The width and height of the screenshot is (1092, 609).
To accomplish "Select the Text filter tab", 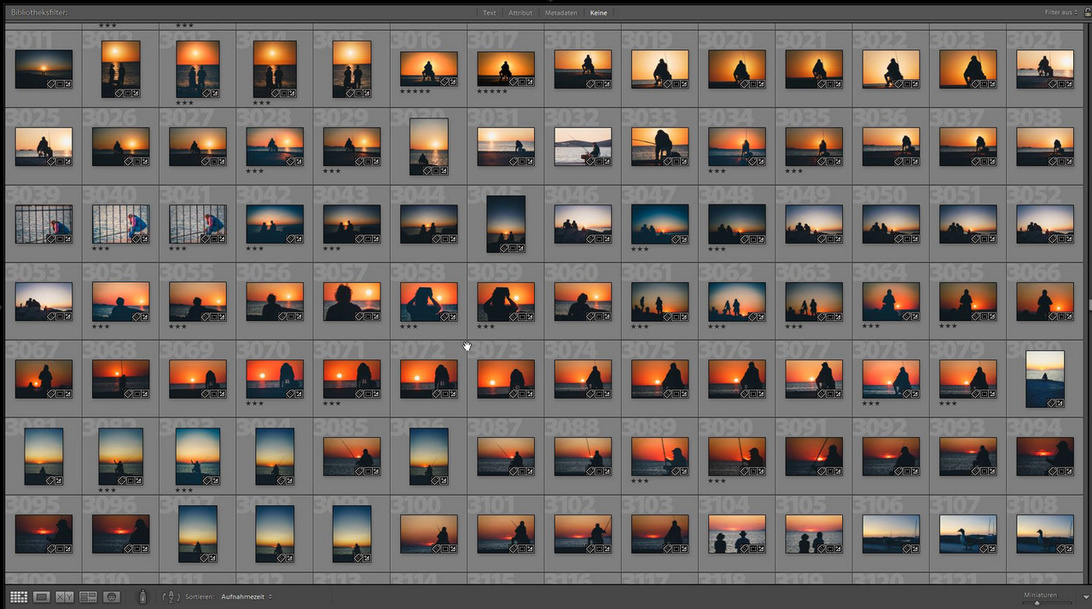I will (489, 13).
